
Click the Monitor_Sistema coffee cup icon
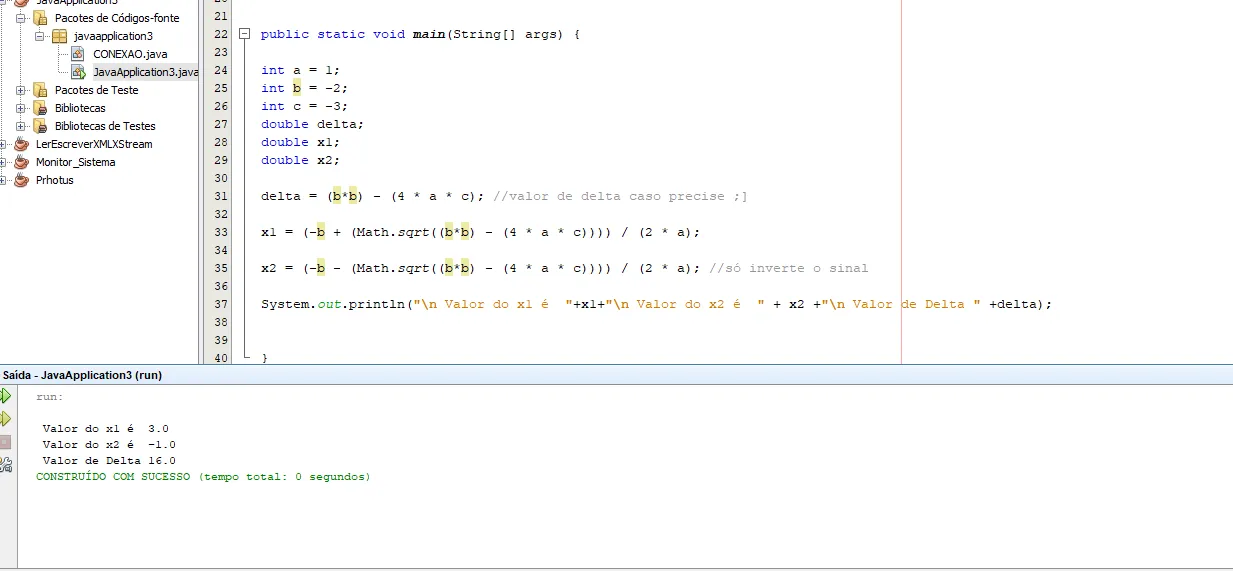pos(22,162)
